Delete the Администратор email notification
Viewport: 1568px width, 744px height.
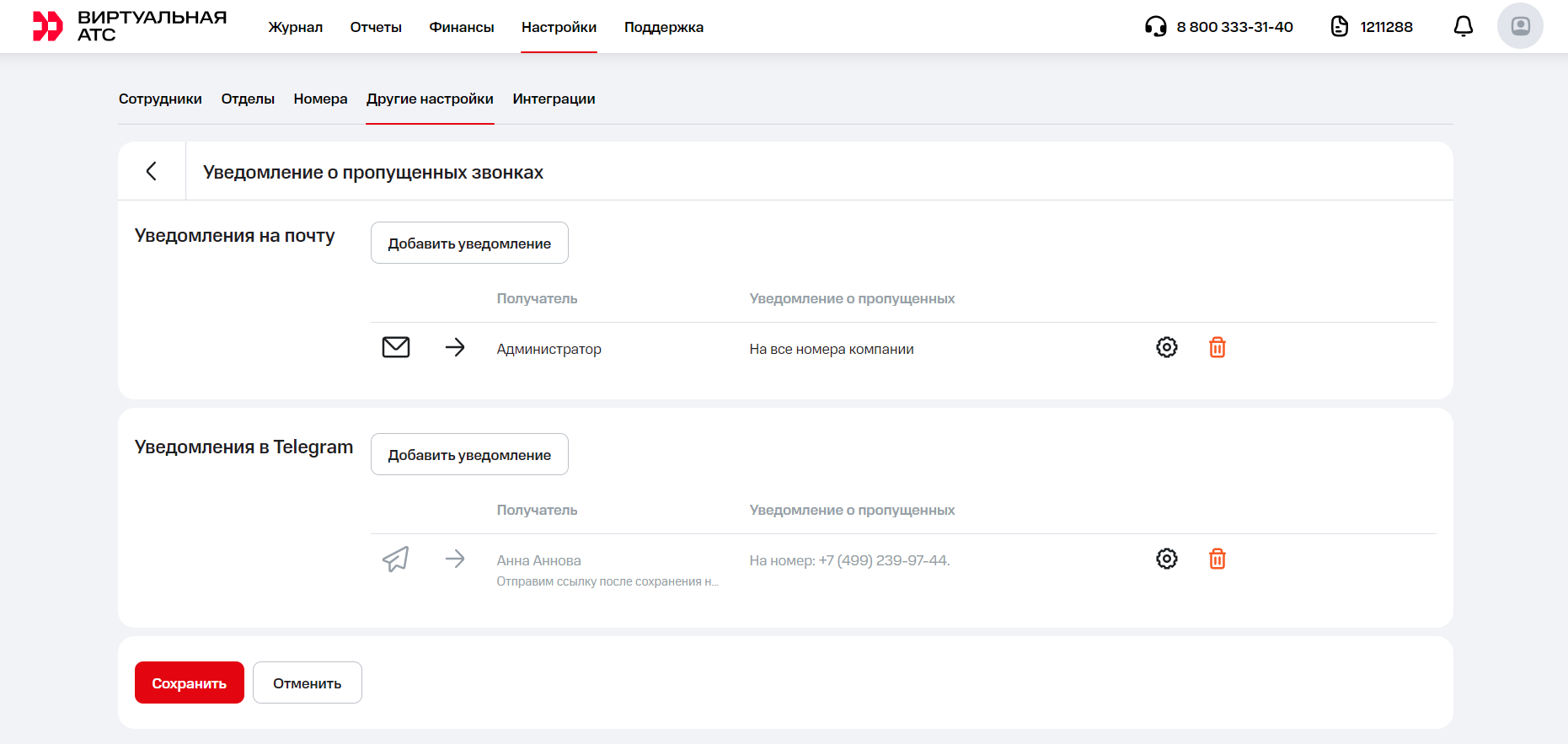1217,347
